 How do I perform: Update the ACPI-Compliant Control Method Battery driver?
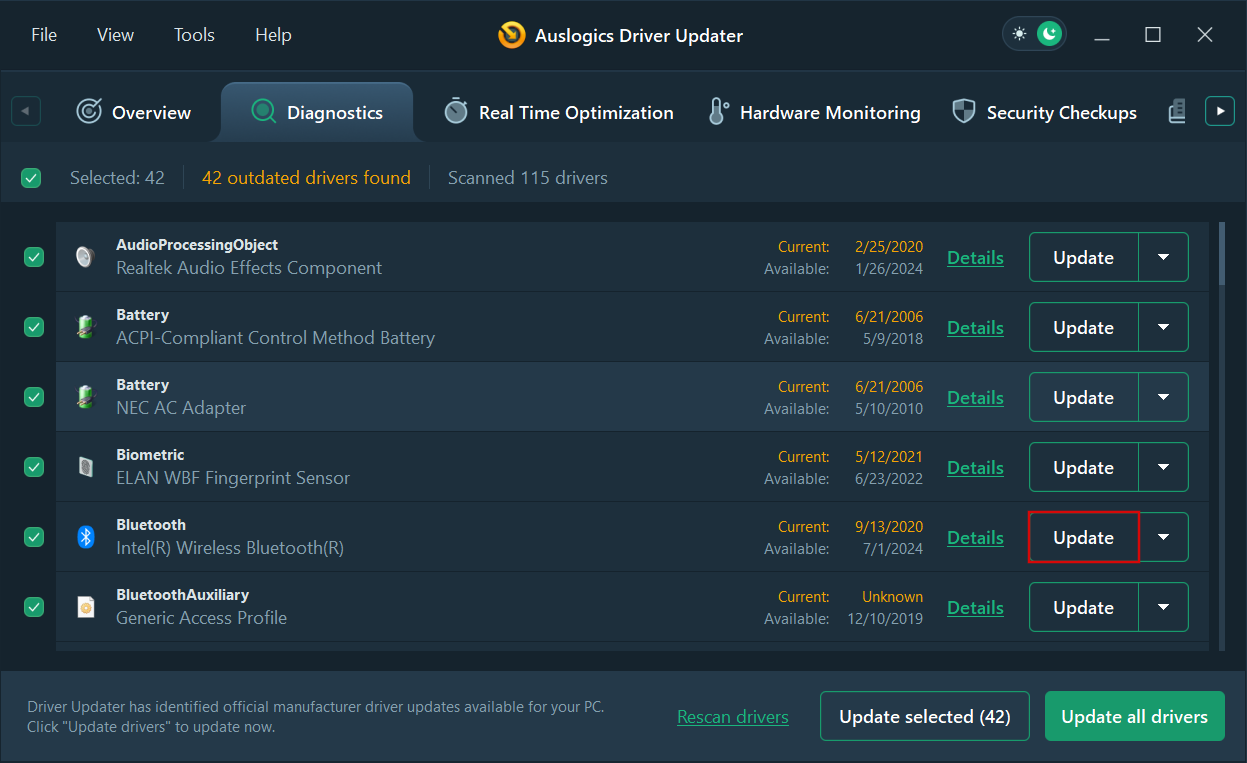[x=1084, y=327]
